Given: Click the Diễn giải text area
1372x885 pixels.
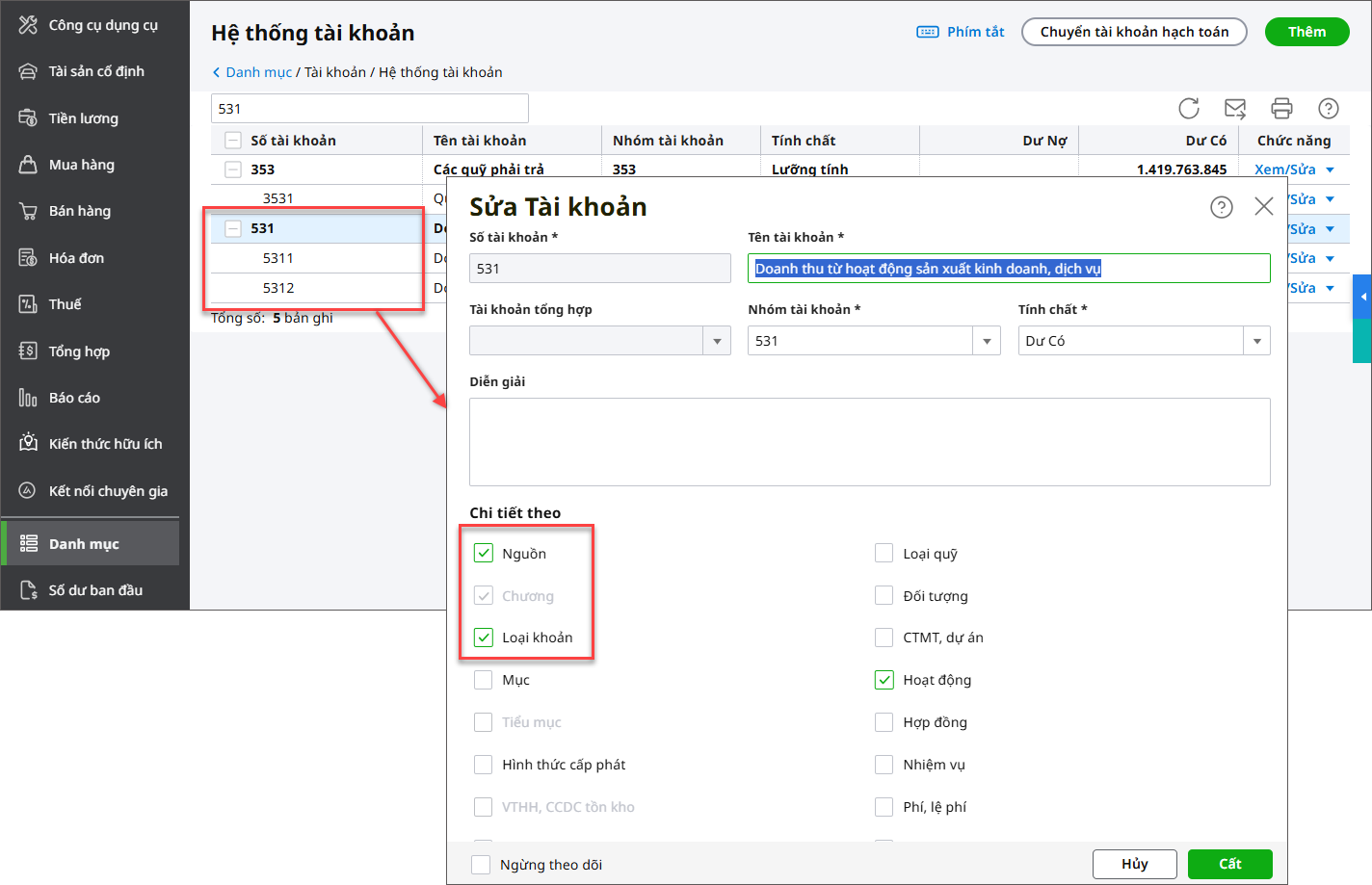Looking at the screenshot, I should [x=869, y=441].
